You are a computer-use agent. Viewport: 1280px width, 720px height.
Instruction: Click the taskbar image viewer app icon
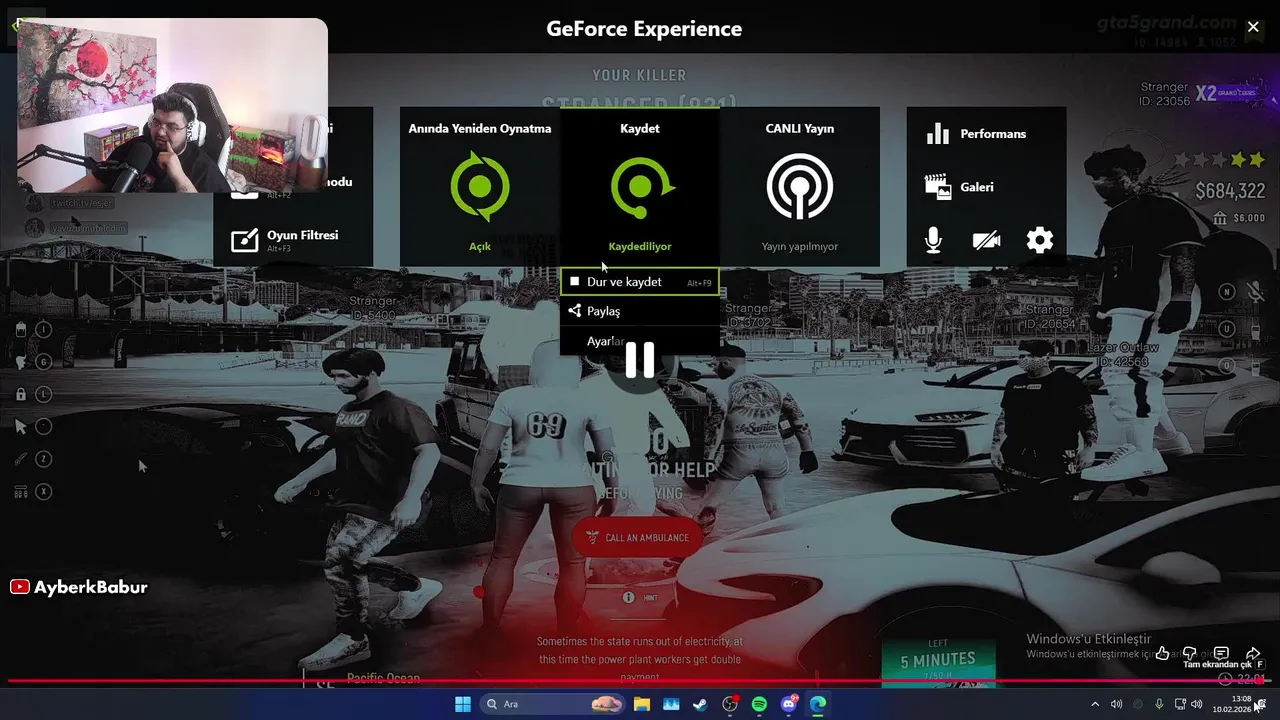671,704
